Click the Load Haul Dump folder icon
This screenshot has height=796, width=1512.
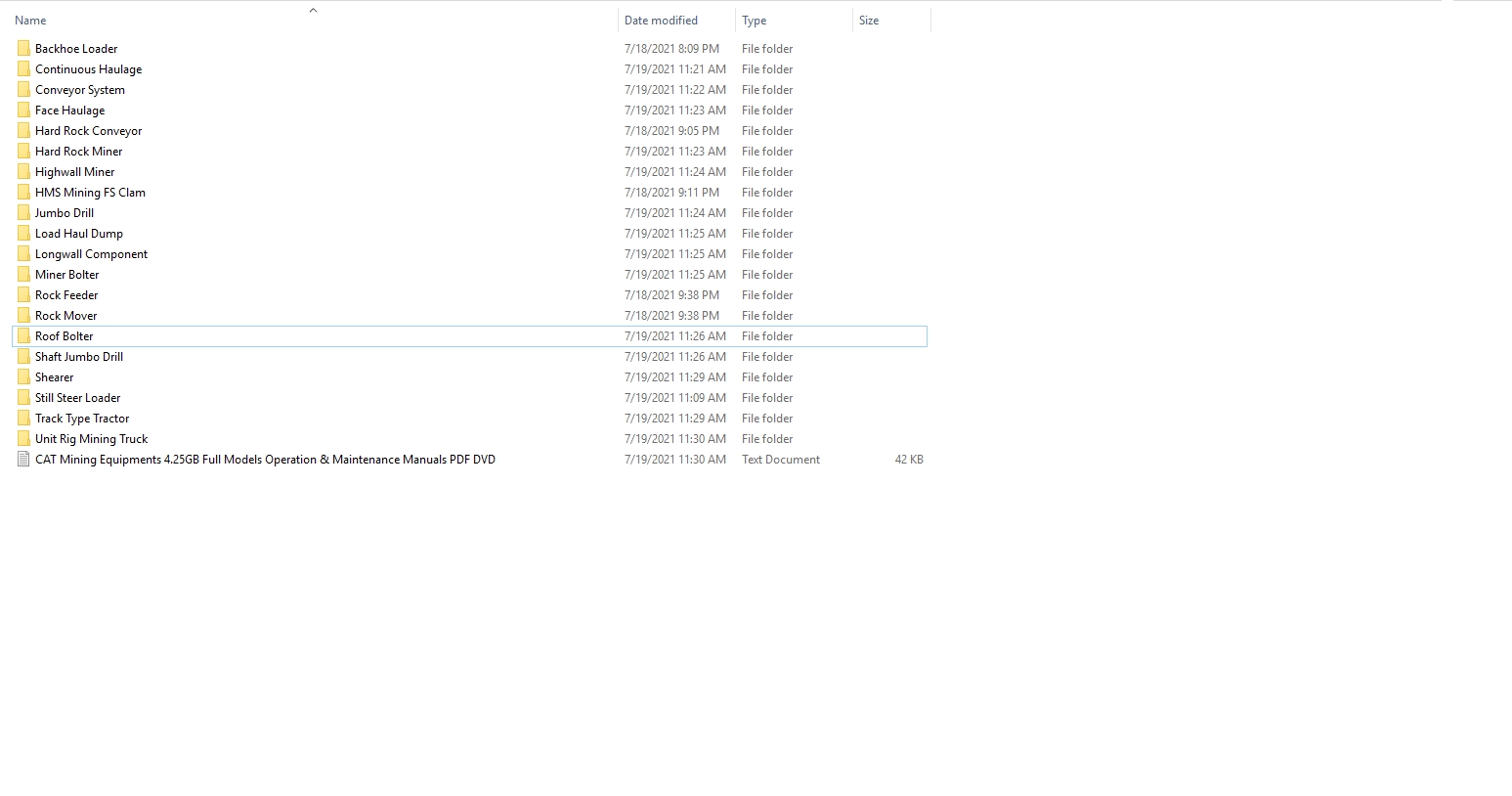23,233
